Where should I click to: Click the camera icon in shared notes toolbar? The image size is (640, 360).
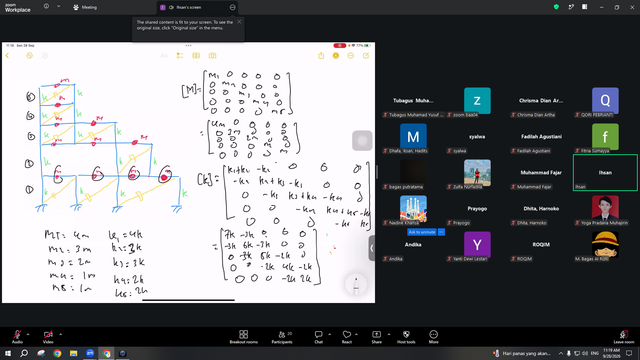(212, 56)
